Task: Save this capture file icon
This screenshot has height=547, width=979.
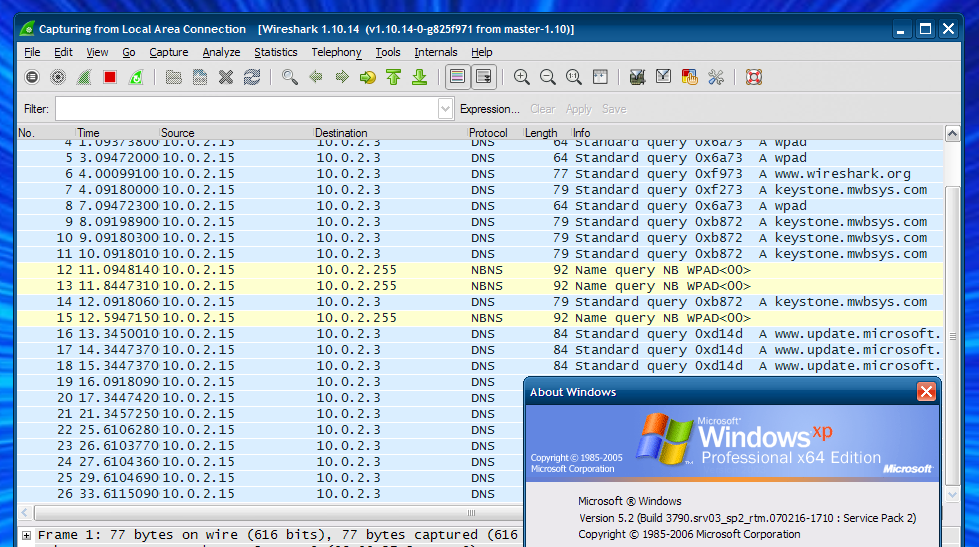Action: (x=200, y=77)
